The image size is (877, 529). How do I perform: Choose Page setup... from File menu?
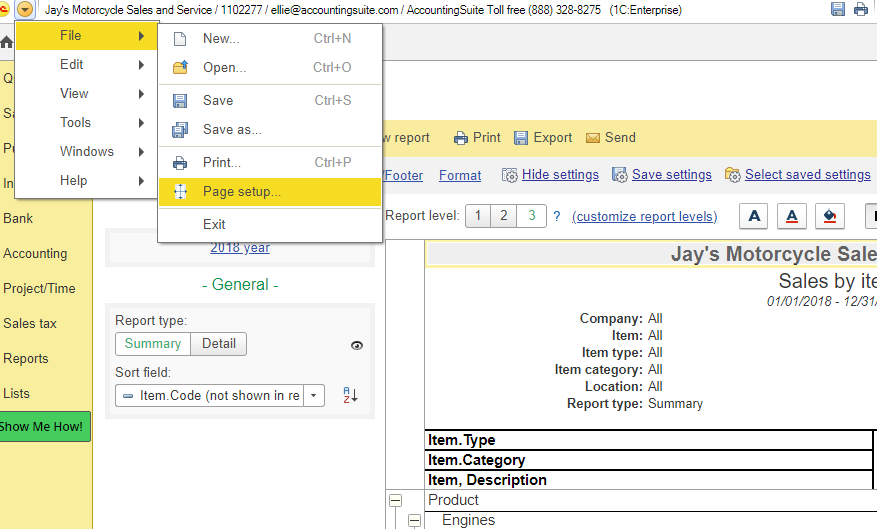270,192
